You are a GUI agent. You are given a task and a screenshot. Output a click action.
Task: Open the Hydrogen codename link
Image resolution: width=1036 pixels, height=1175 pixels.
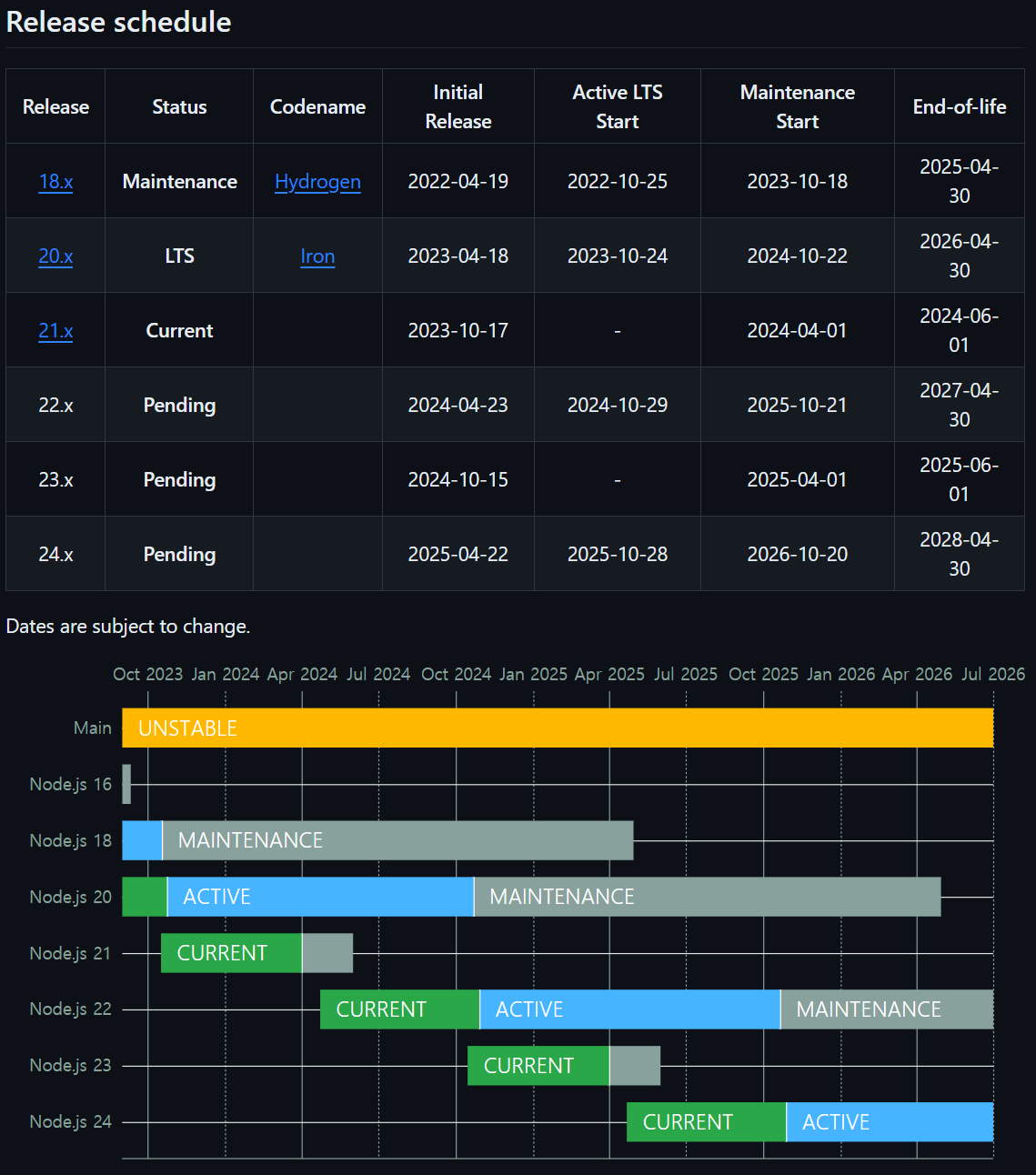pyautogui.click(x=317, y=181)
